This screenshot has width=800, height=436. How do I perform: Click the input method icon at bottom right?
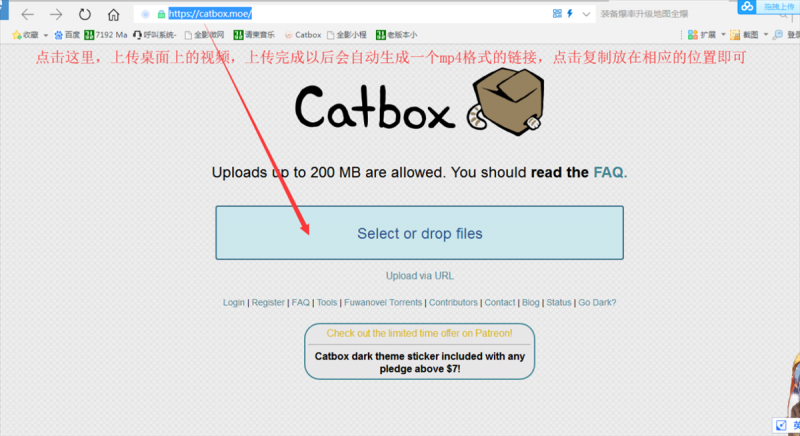(781, 425)
